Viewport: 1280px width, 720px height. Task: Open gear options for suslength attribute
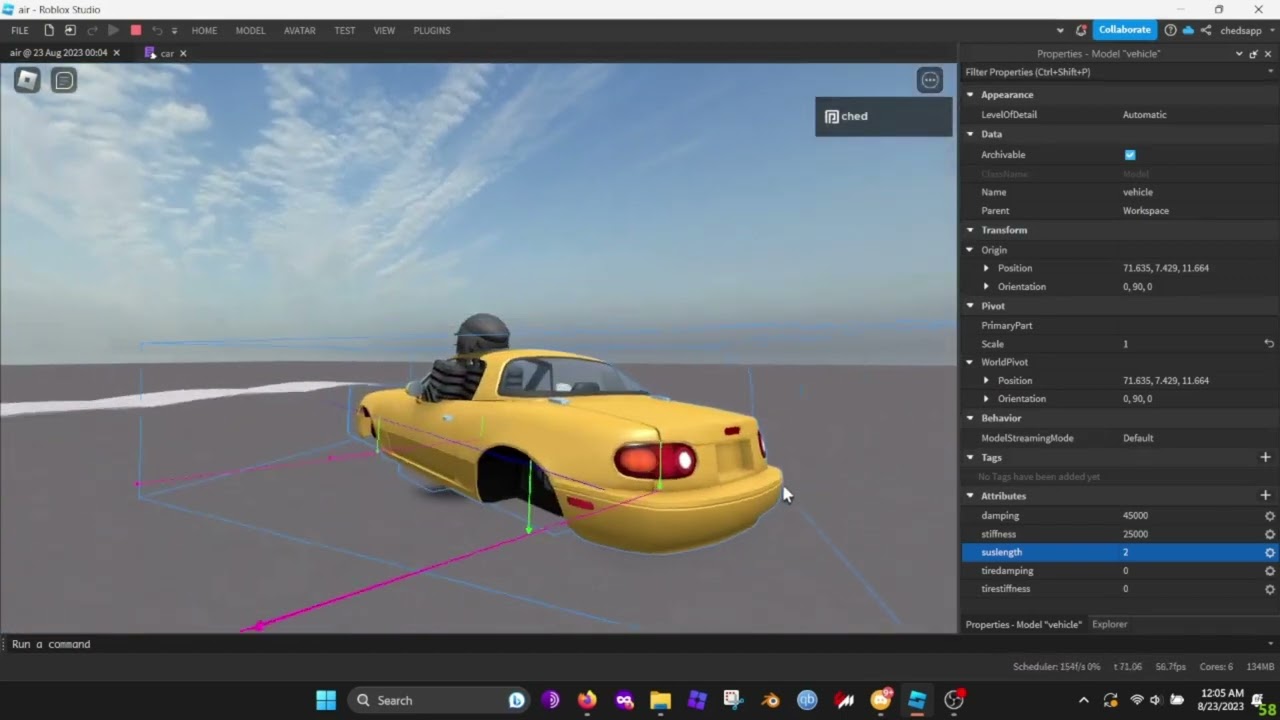tap(1270, 553)
